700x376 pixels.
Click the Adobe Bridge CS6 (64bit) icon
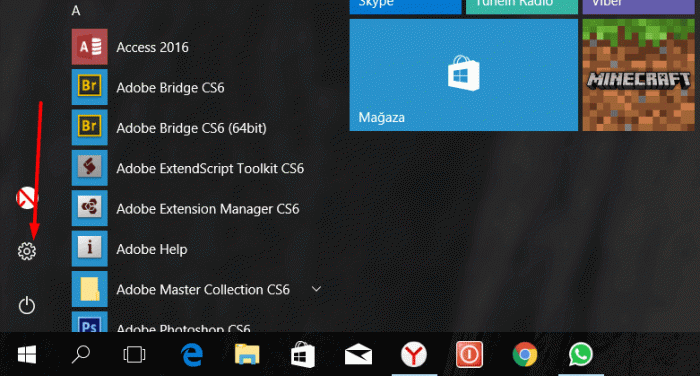[90, 128]
